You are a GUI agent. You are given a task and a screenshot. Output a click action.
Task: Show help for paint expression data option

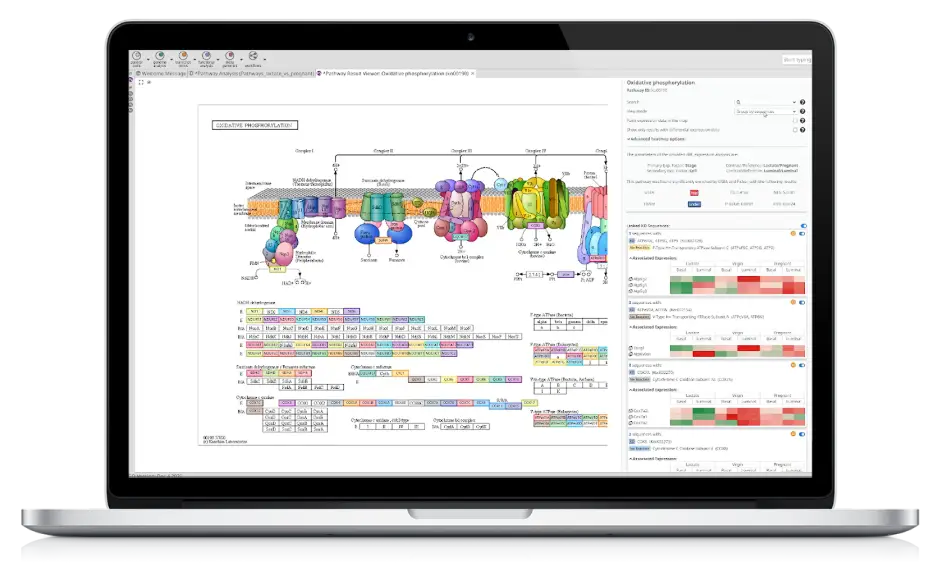802,121
